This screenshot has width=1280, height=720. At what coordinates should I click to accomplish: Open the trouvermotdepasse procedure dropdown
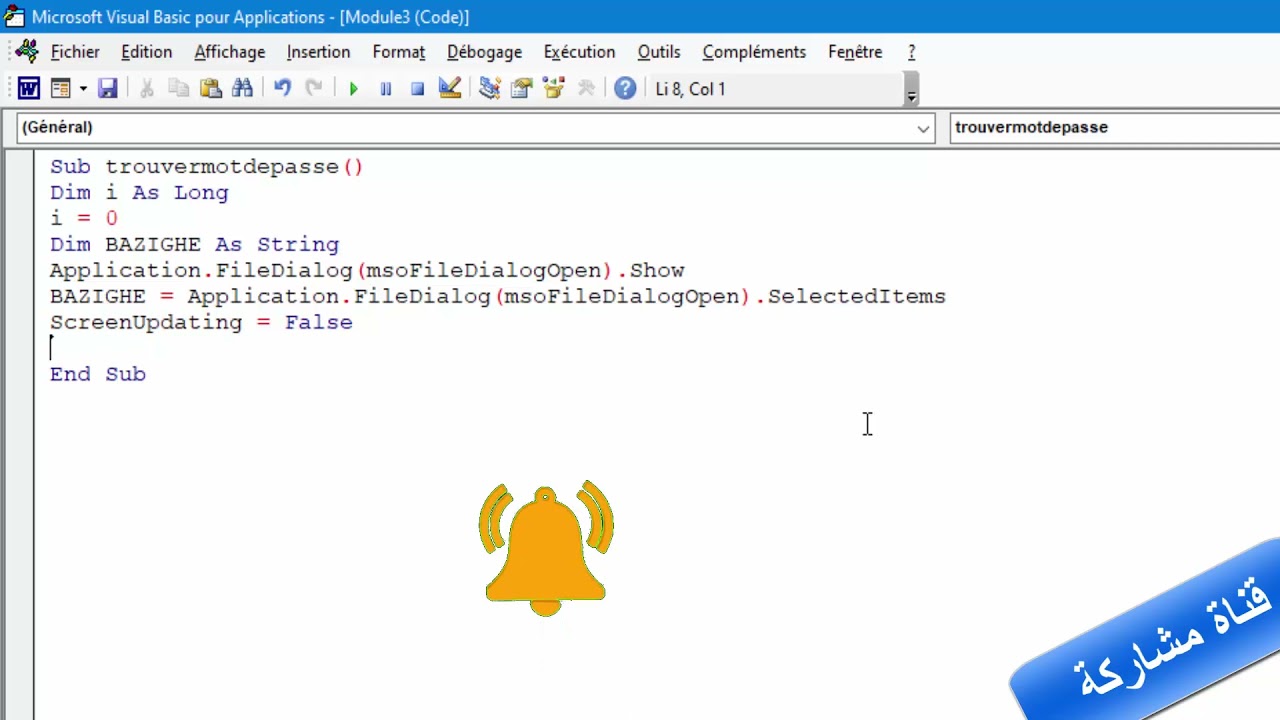click(x=1114, y=127)
